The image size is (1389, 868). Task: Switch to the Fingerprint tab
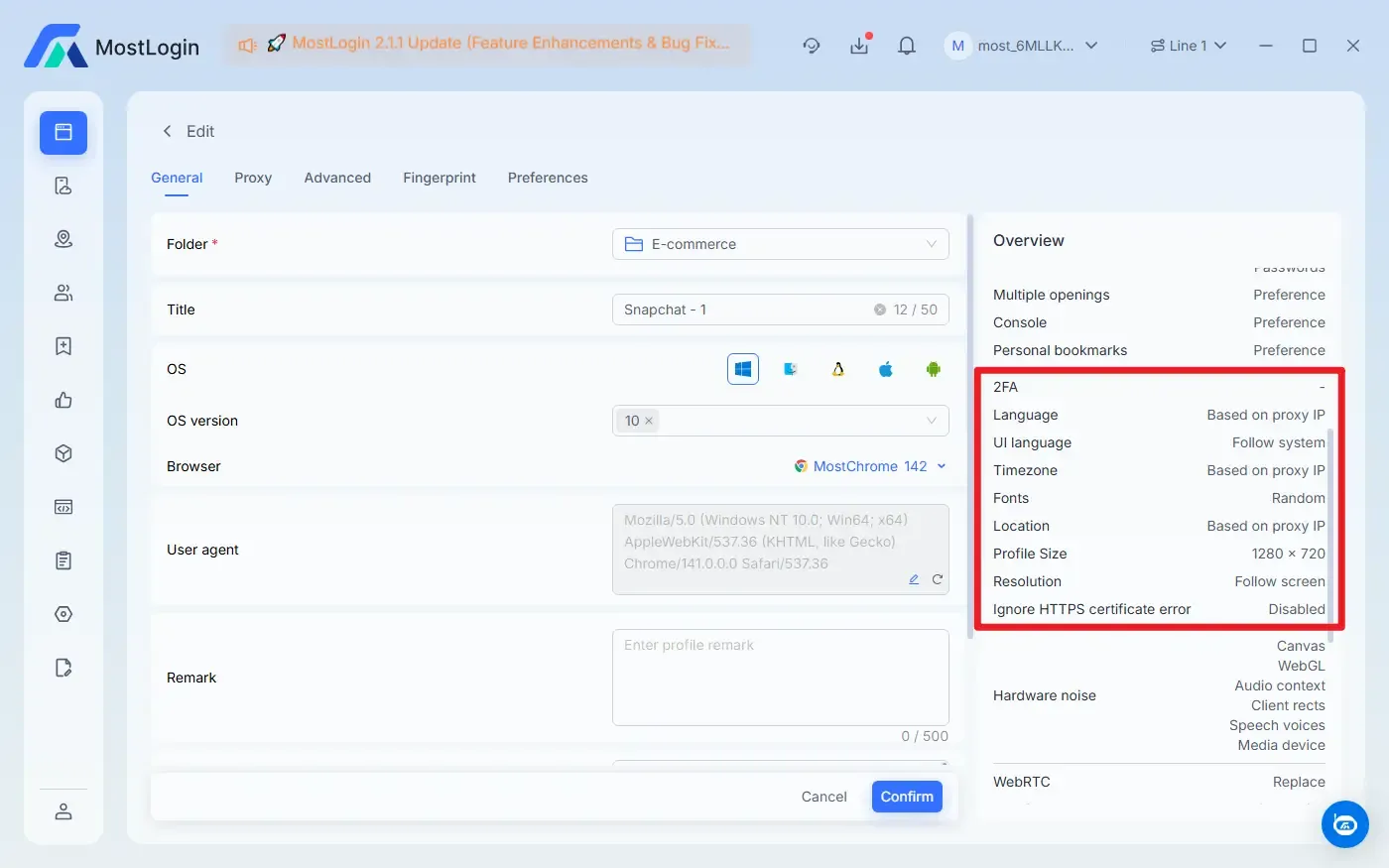tap(440, 178)
